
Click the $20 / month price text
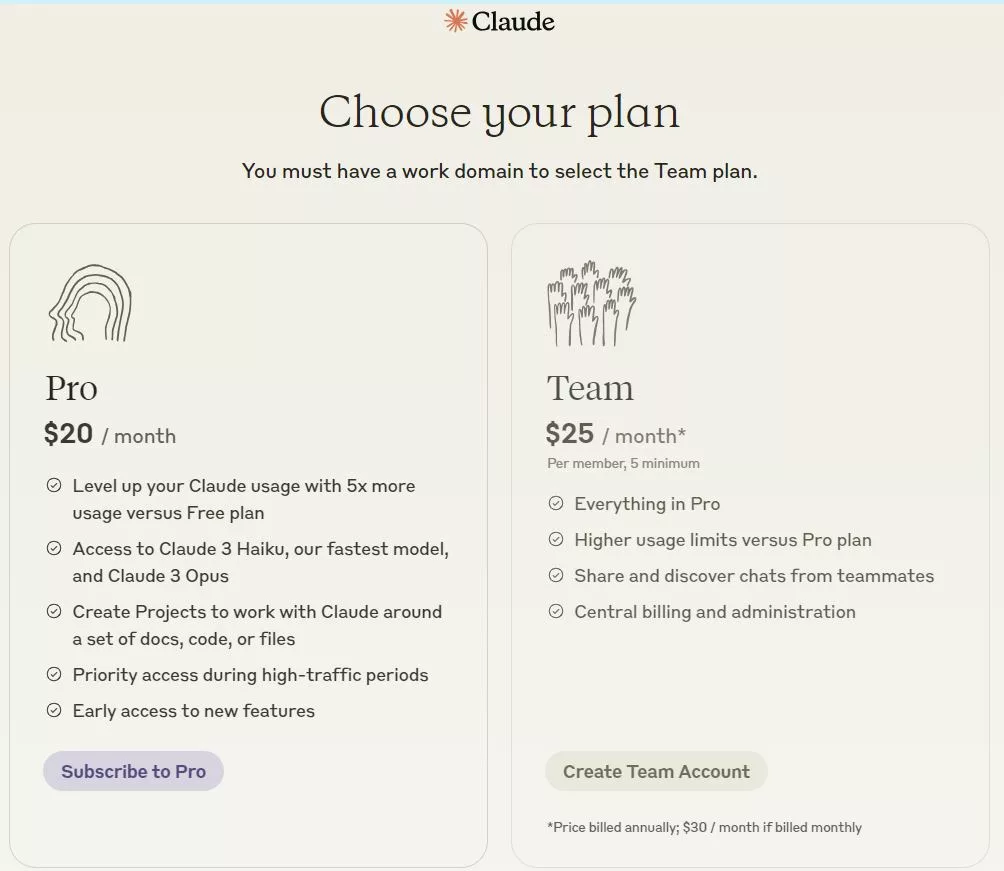coord(110,434)
